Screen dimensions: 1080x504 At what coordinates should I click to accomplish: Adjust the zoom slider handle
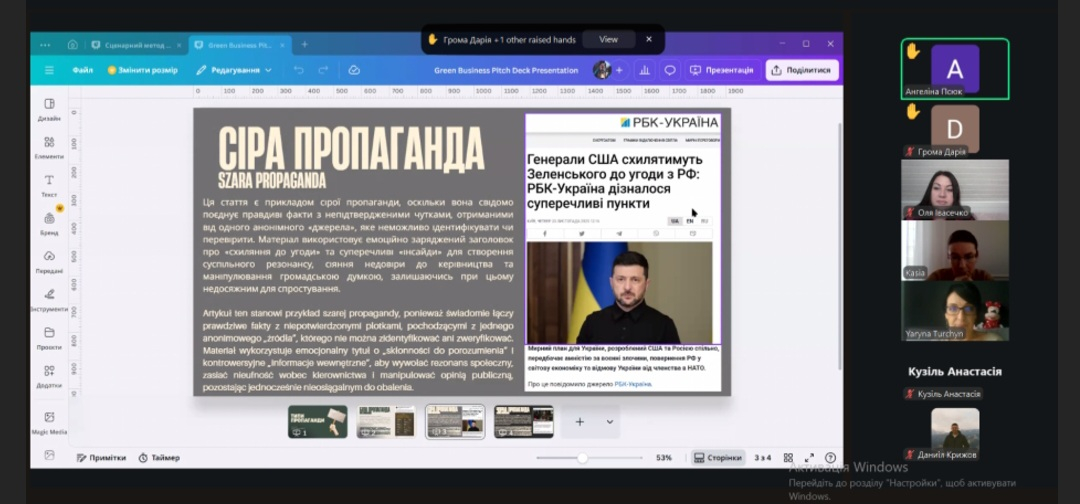tap(583, 458)
